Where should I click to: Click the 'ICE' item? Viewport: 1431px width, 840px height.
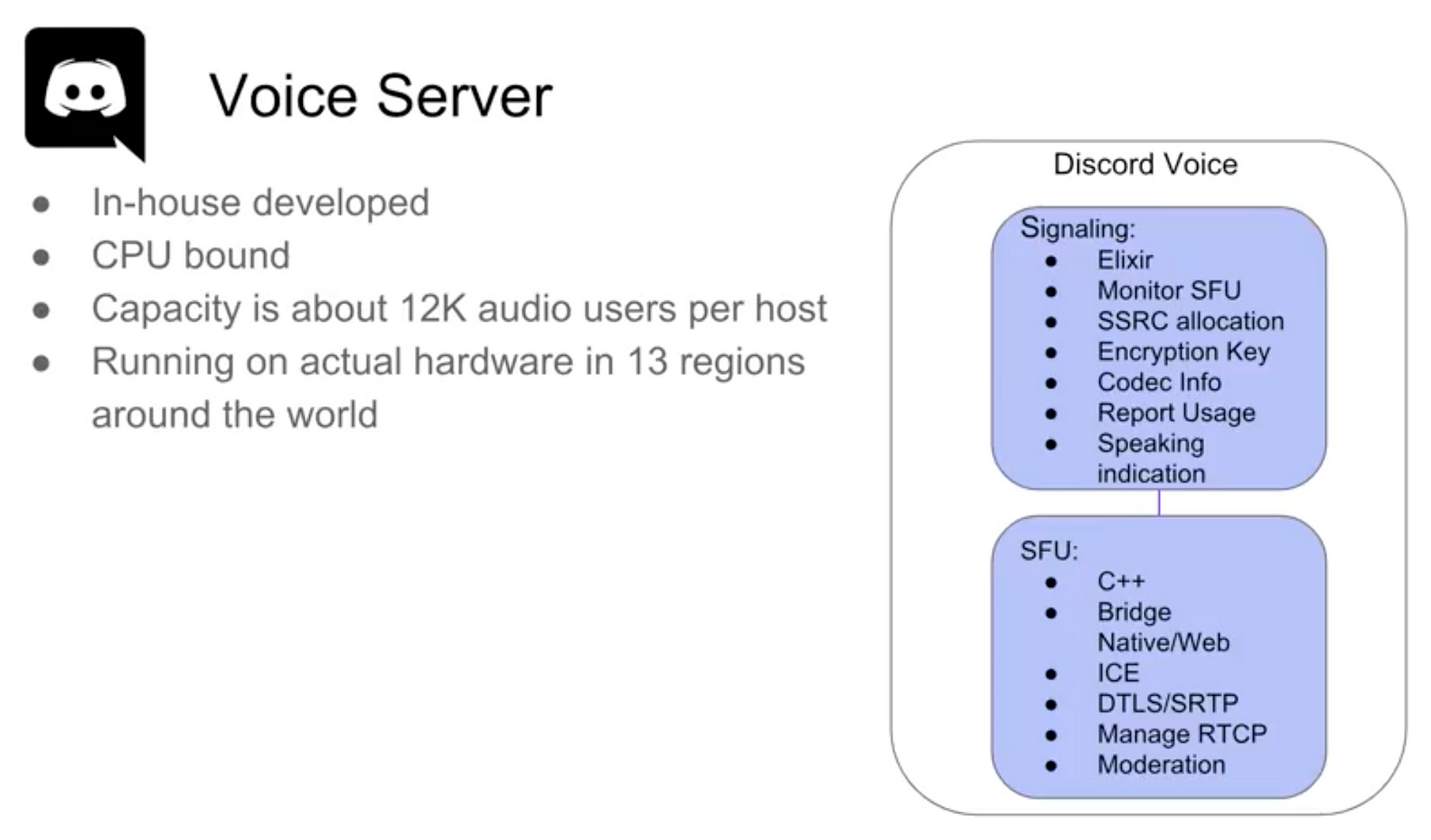[x=1118, y=673]
